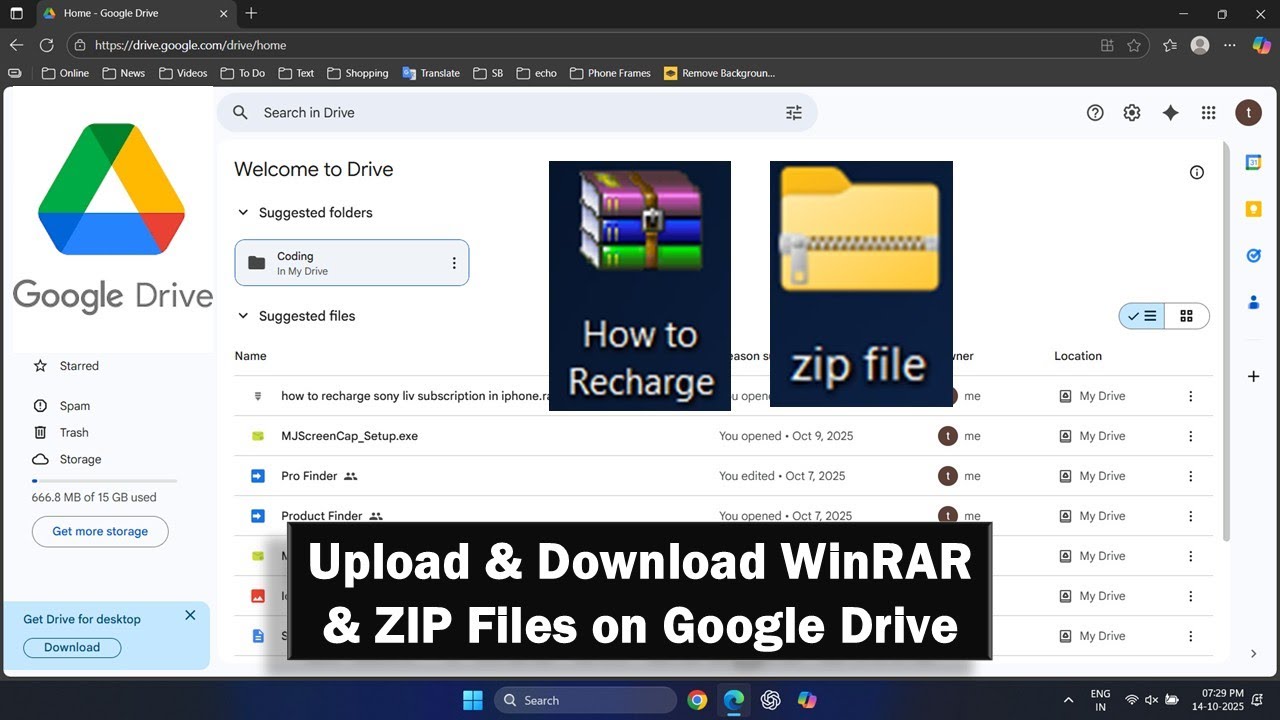
Task: Click search filter options icon in Drive search
Action: pyautogui.click(x=794, y=113)
